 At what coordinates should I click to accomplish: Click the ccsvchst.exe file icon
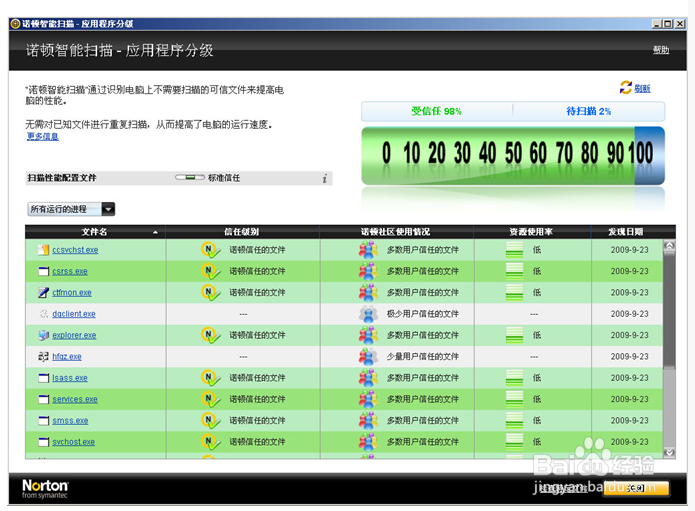[43, 250]
